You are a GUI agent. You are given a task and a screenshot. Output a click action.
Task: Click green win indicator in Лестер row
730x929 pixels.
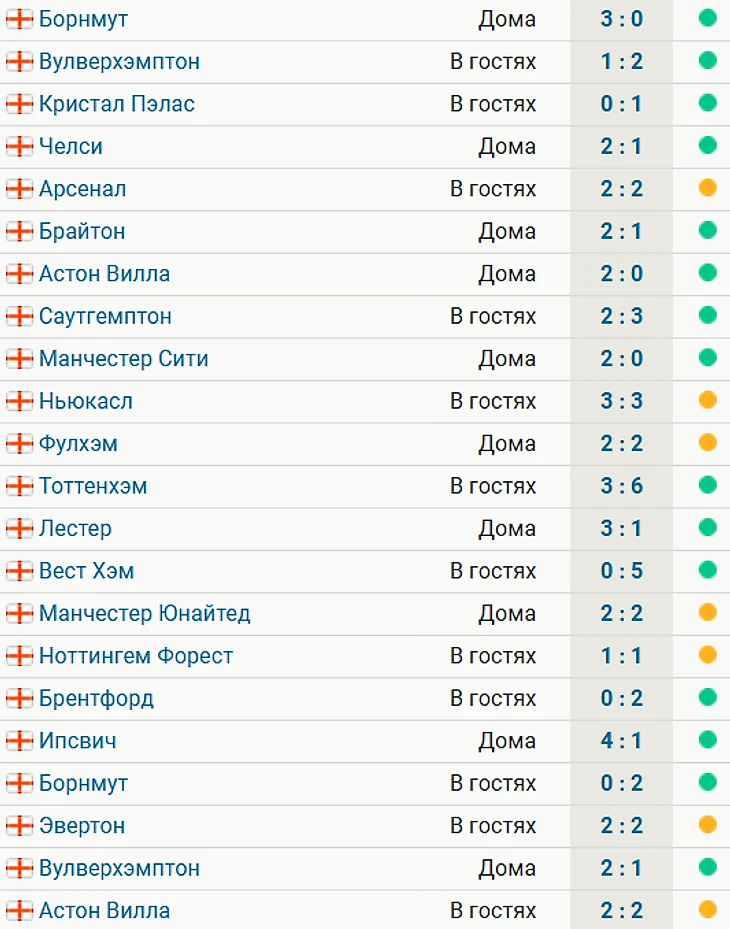coord(708,527)
